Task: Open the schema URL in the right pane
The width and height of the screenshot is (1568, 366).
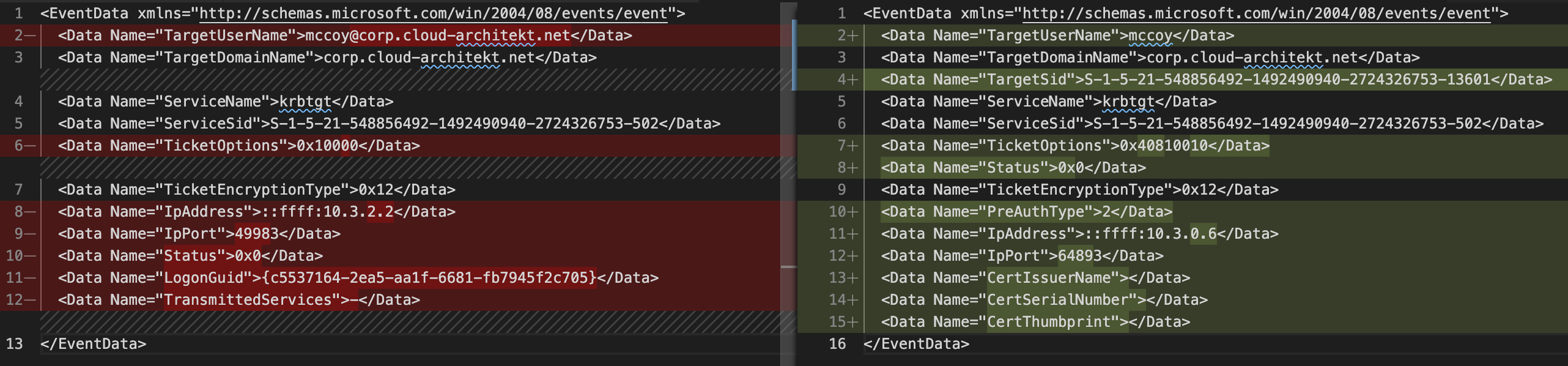Action: click(1256, 13)
